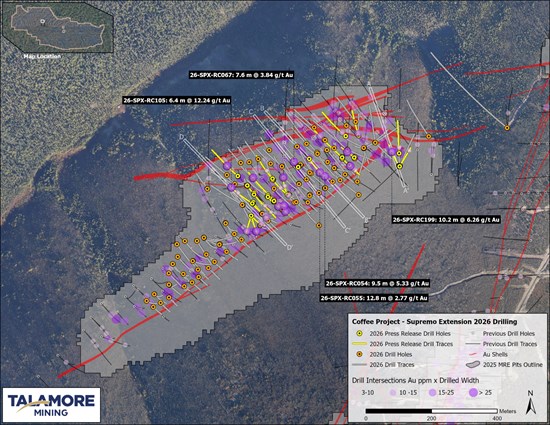The height and width of the screenshot is (425, 550).
Task: Click the north arrow symbol
Action: click(x=531, y=403)
